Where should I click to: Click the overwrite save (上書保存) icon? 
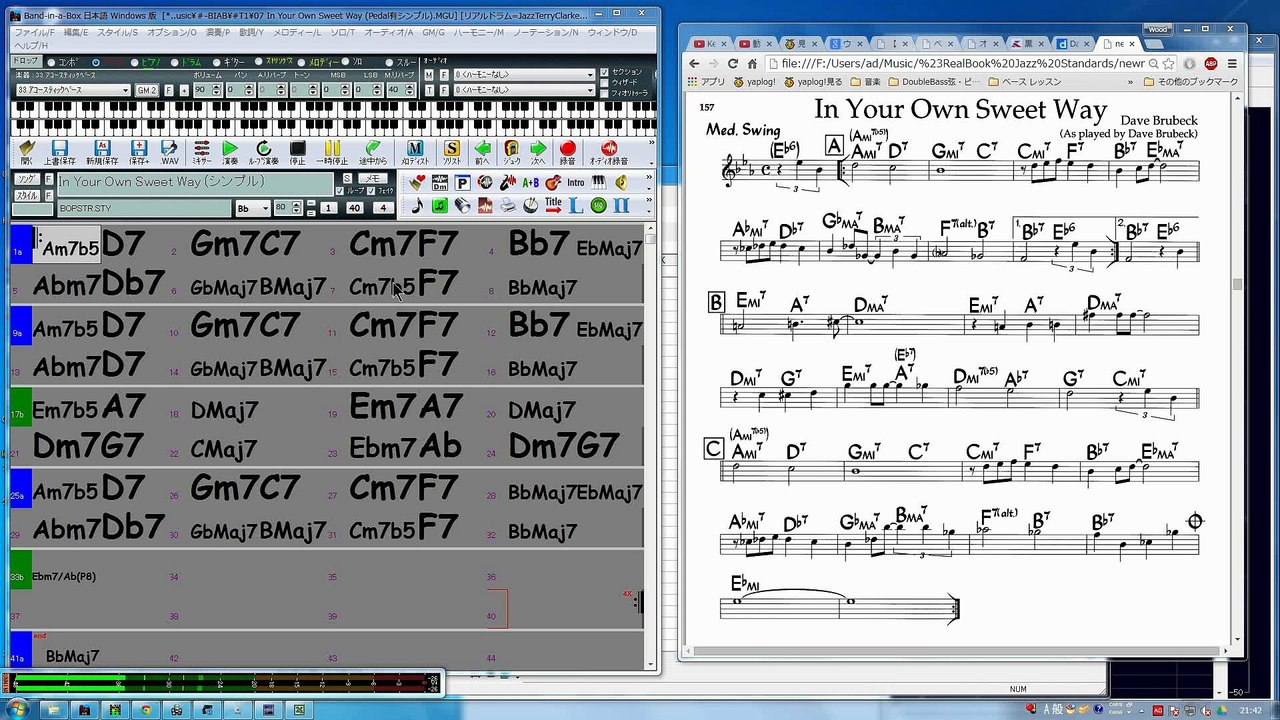(60, 152)
